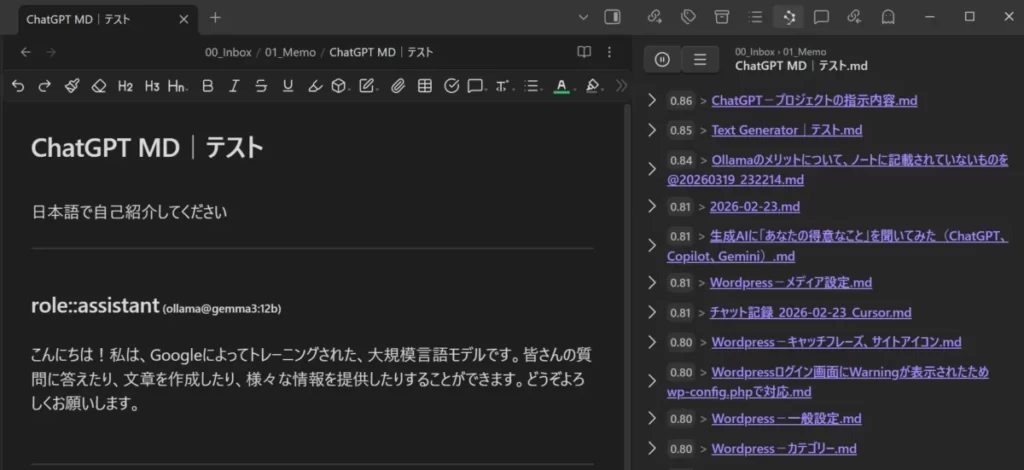The height and width of the screenshot is (470, 1024).
Task: Insert a table from the toolbar
Action: pyautogui.click(x=424, y=86)
